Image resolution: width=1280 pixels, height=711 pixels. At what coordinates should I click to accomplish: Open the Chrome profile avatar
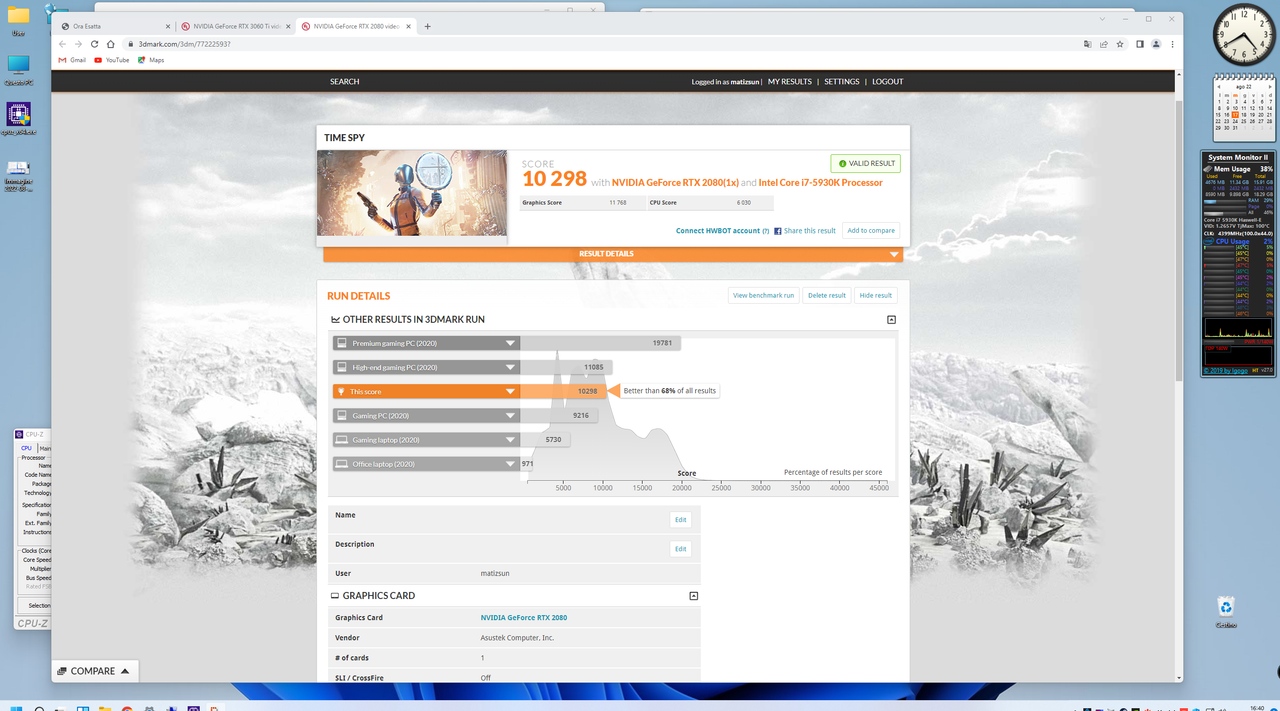click(1156, 44)
